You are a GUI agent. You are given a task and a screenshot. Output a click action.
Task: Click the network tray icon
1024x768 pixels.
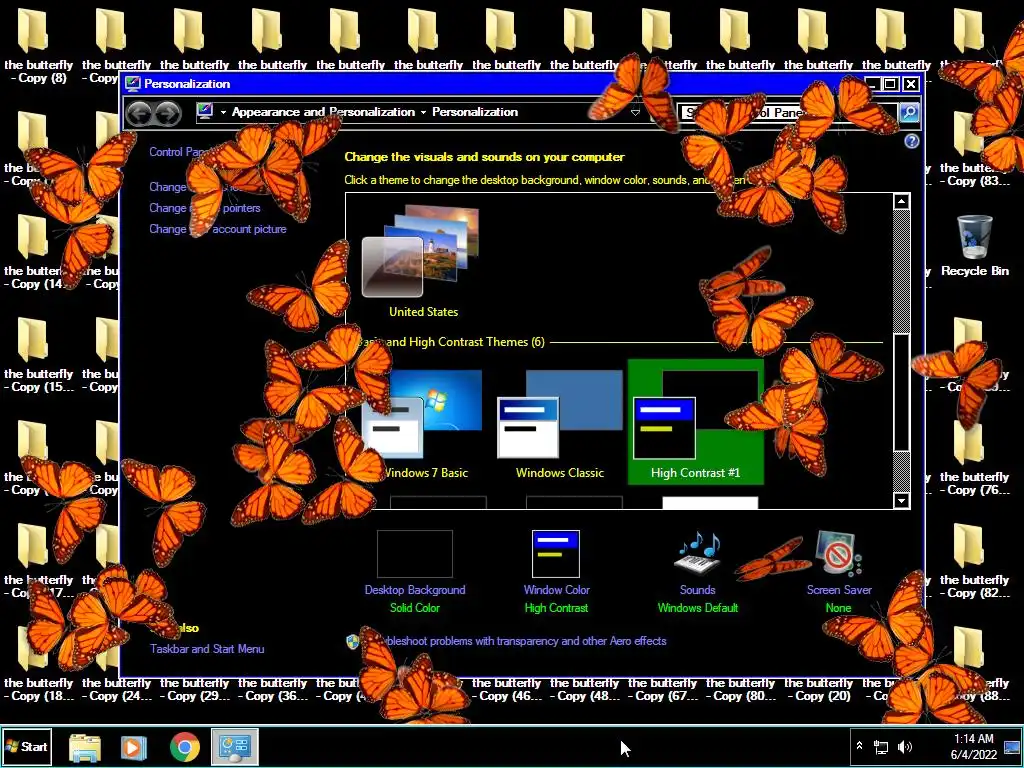881,747
